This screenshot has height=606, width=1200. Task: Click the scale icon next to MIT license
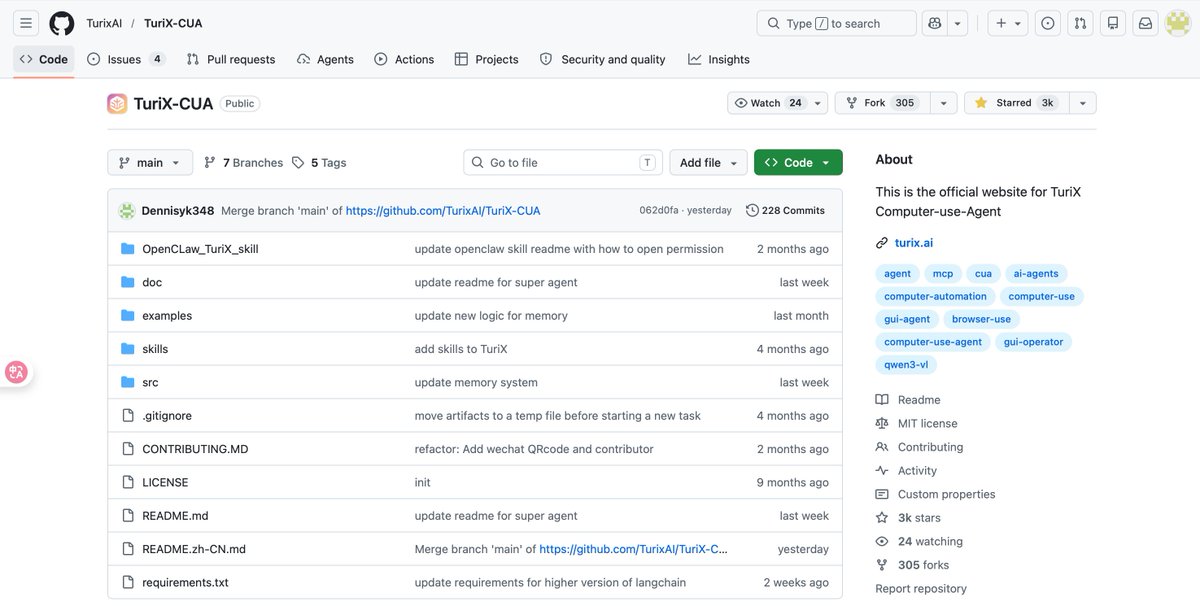click(x=882, y=424)
